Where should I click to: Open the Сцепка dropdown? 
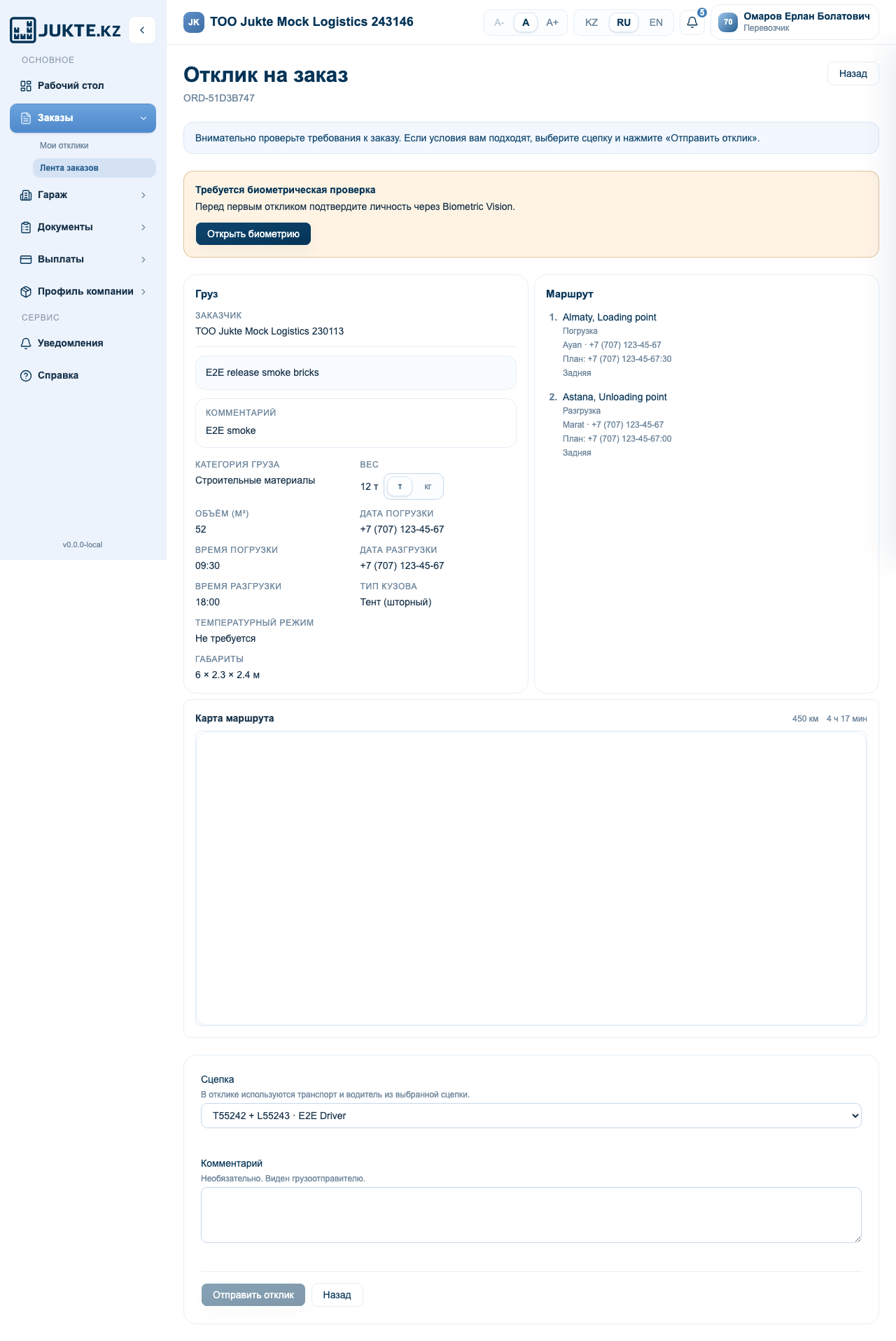pyautogui.click(x=531, y=1116)
